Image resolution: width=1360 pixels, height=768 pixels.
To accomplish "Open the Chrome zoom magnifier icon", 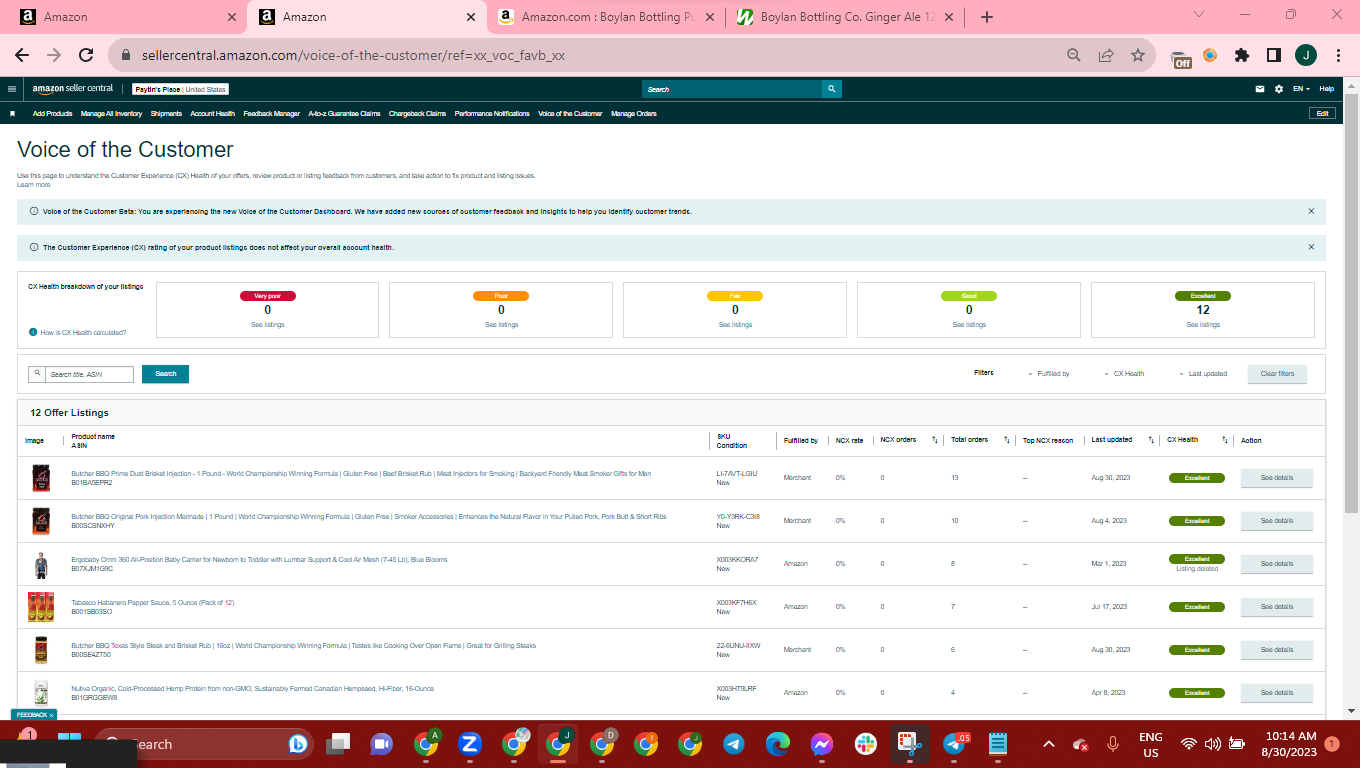I will click(1074, 56).
